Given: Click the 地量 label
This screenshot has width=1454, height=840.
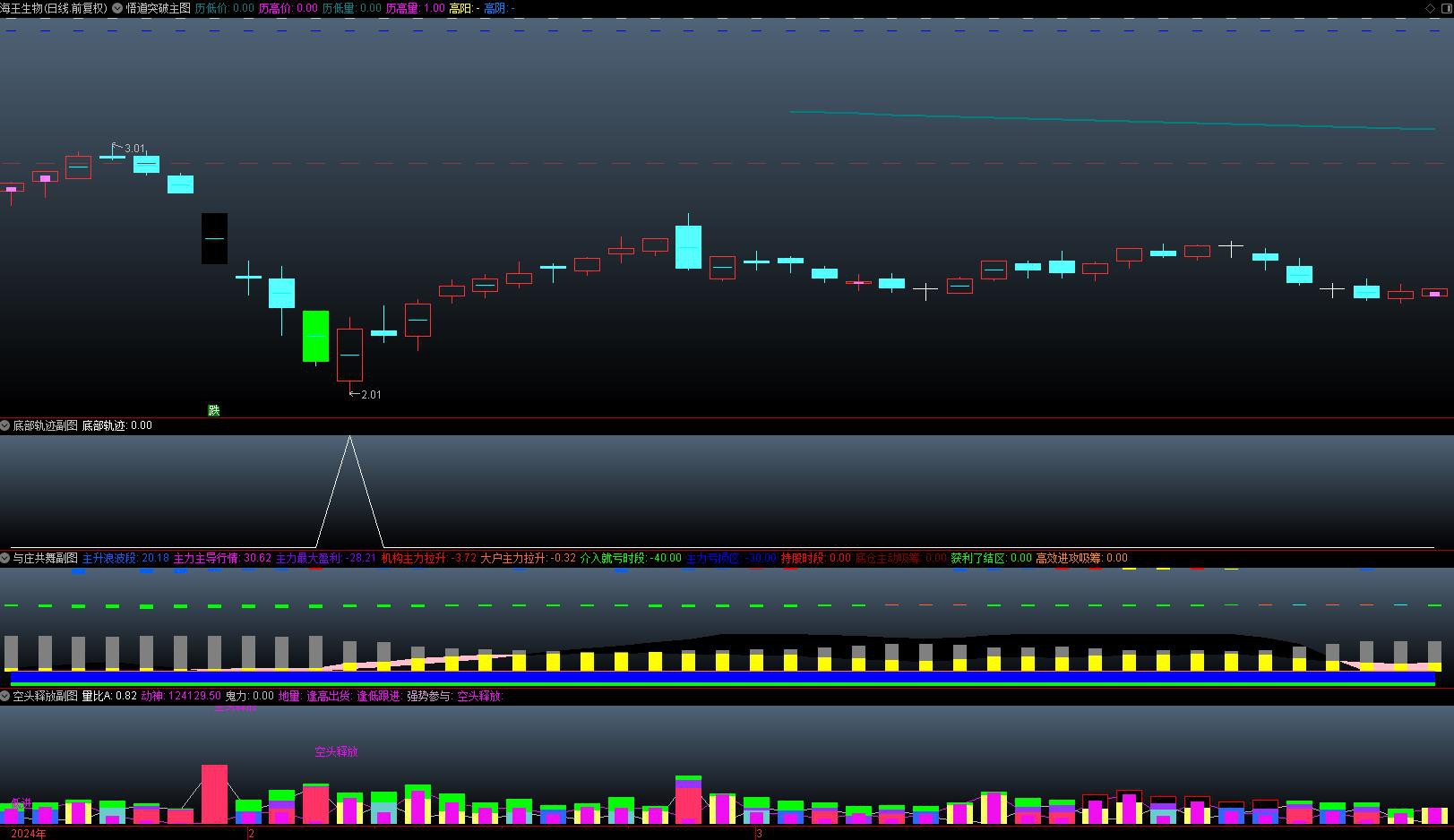Looking at the screenshot, I should pyautogui.click(x=290, y=696).
